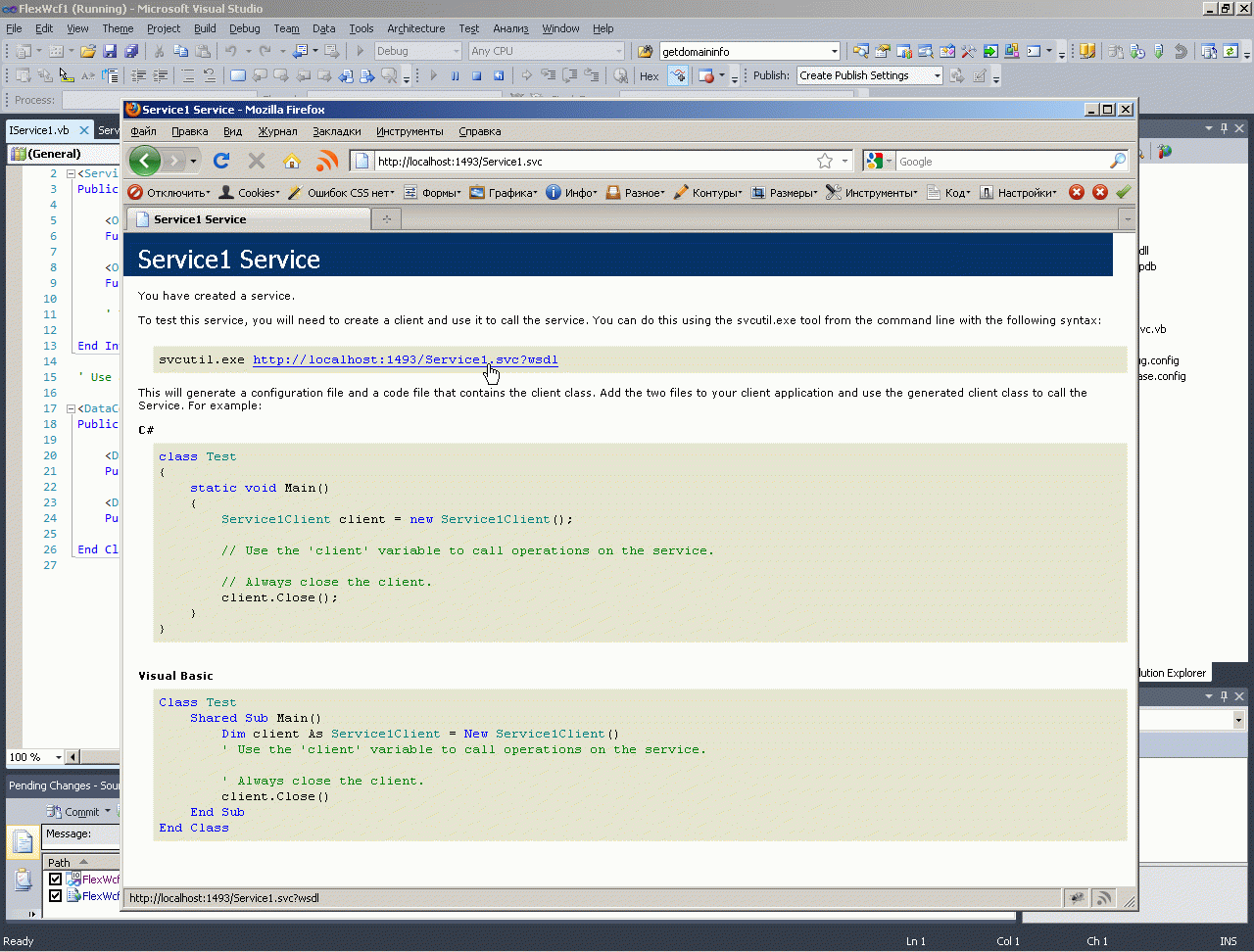Click Контуры in web developer toolbar
Image resolution: width=1254 pixels, height=952 pixels.
tap(708, 193)
